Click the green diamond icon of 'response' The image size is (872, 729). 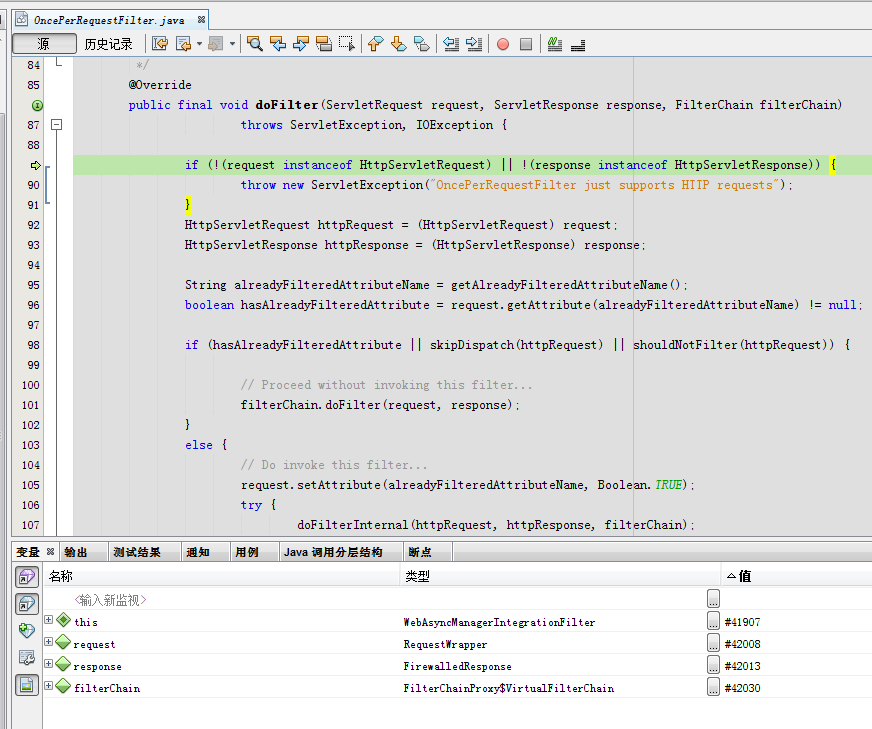(x=63, y=663)
